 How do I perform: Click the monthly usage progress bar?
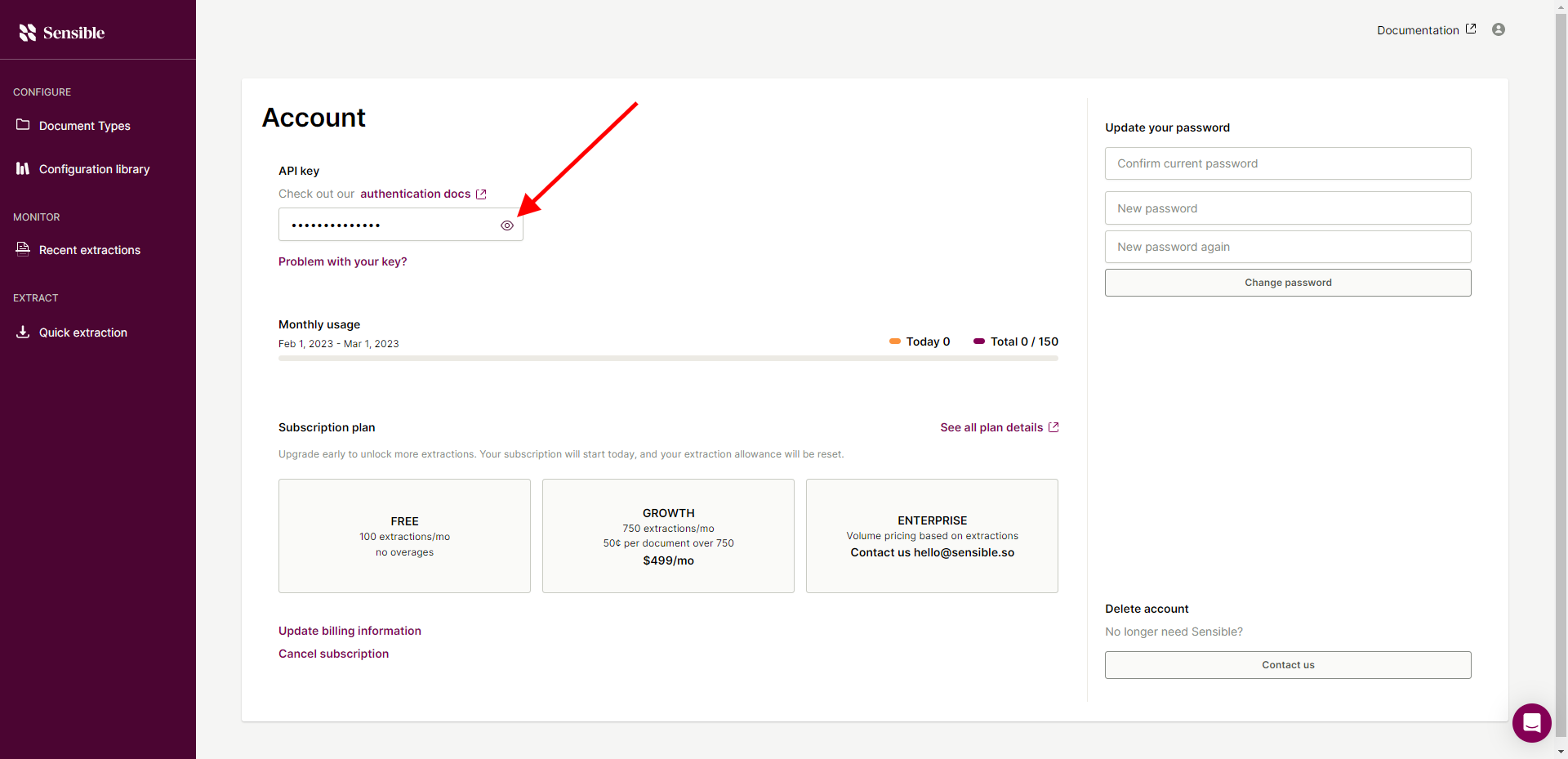pyautogui.click(x=668, y=358)
